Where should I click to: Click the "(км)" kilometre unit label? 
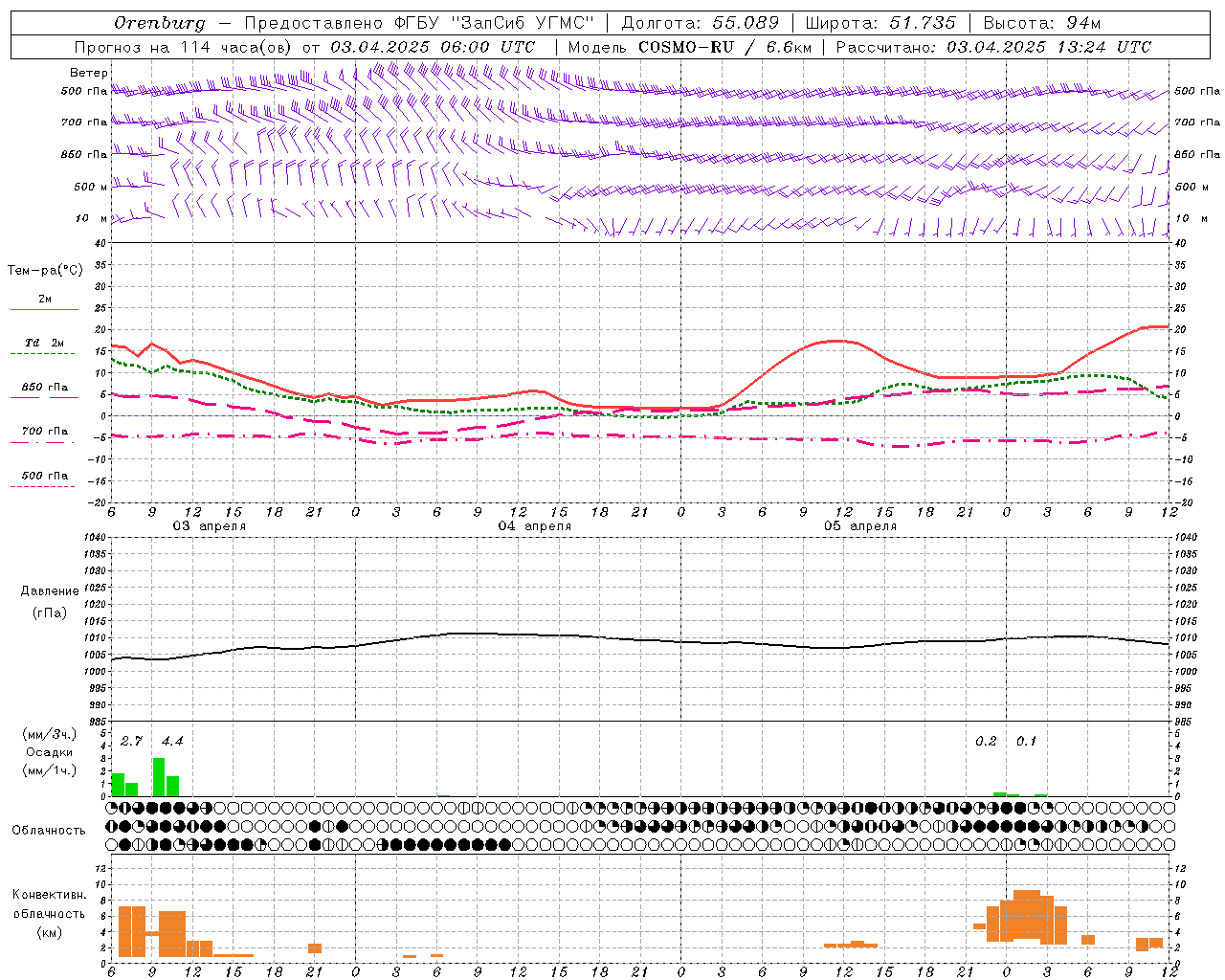[50, 932]
